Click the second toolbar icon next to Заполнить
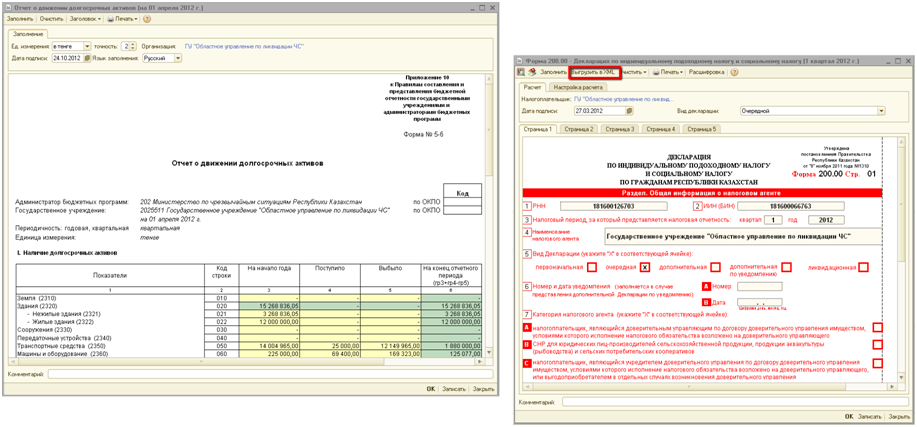 coord(533,72)
